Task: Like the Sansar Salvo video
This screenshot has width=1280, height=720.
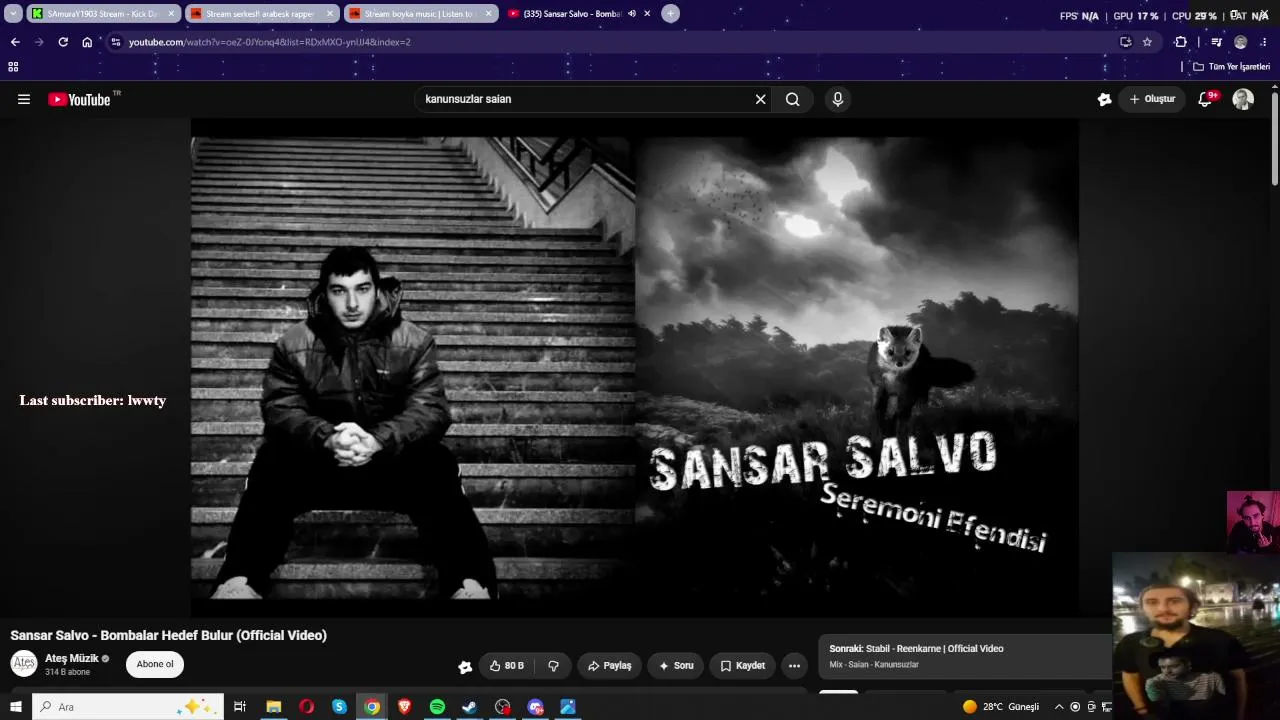Action: pos(507,666)
